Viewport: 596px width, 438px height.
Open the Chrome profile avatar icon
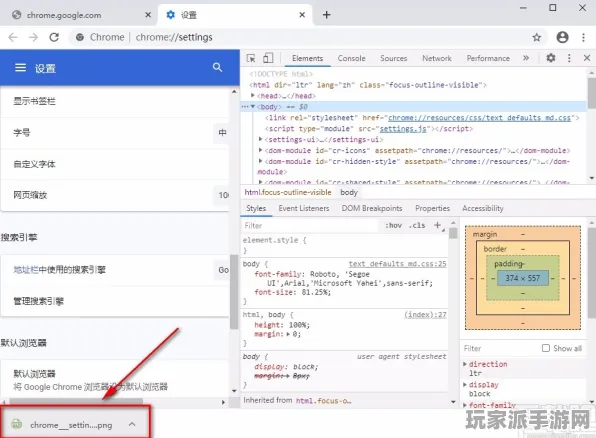[x=563, y=37]
